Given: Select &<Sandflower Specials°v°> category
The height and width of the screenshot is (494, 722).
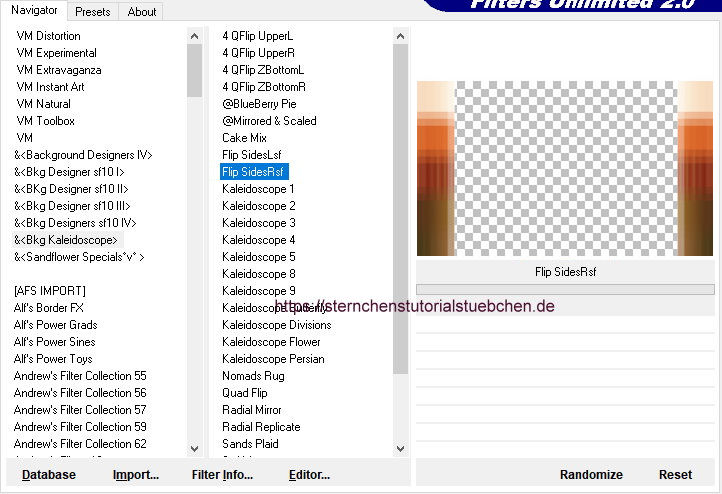Looking at the screenshot, I should (79, 257).
